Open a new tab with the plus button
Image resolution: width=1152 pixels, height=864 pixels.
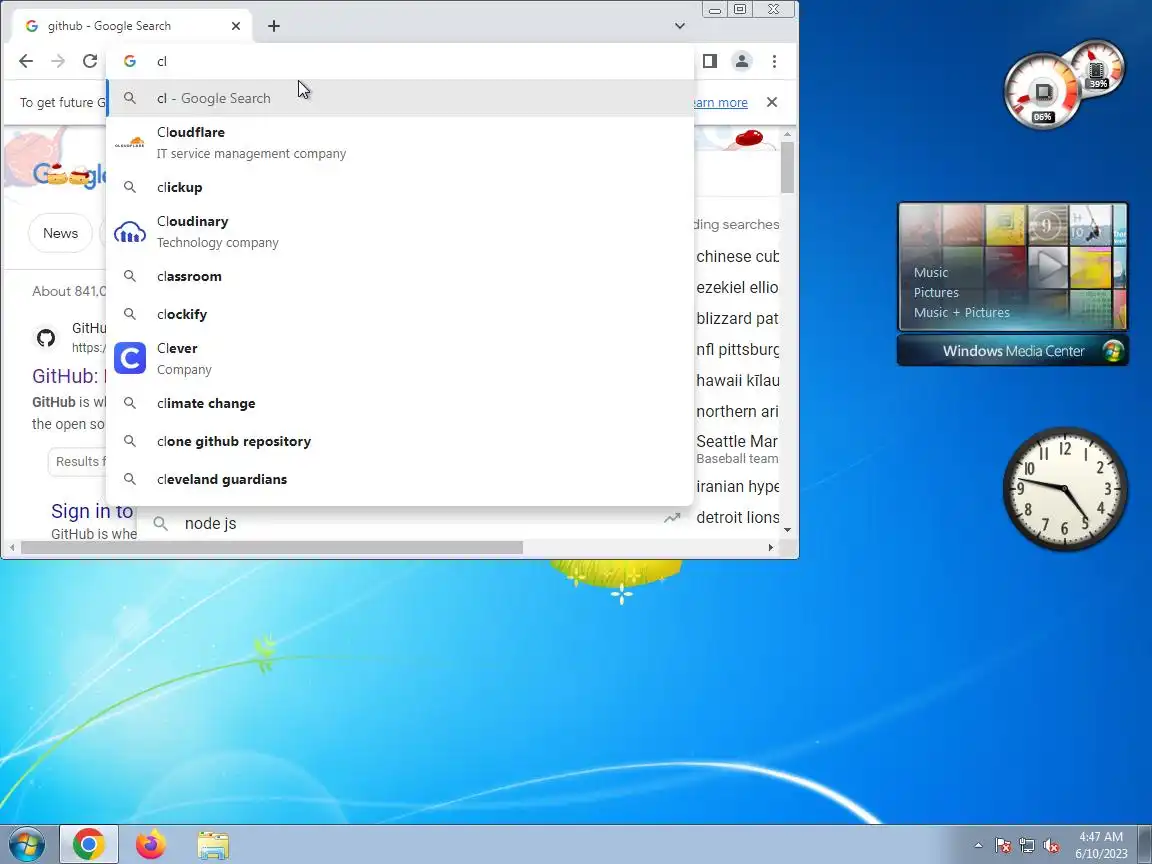[x=274, y=26]
